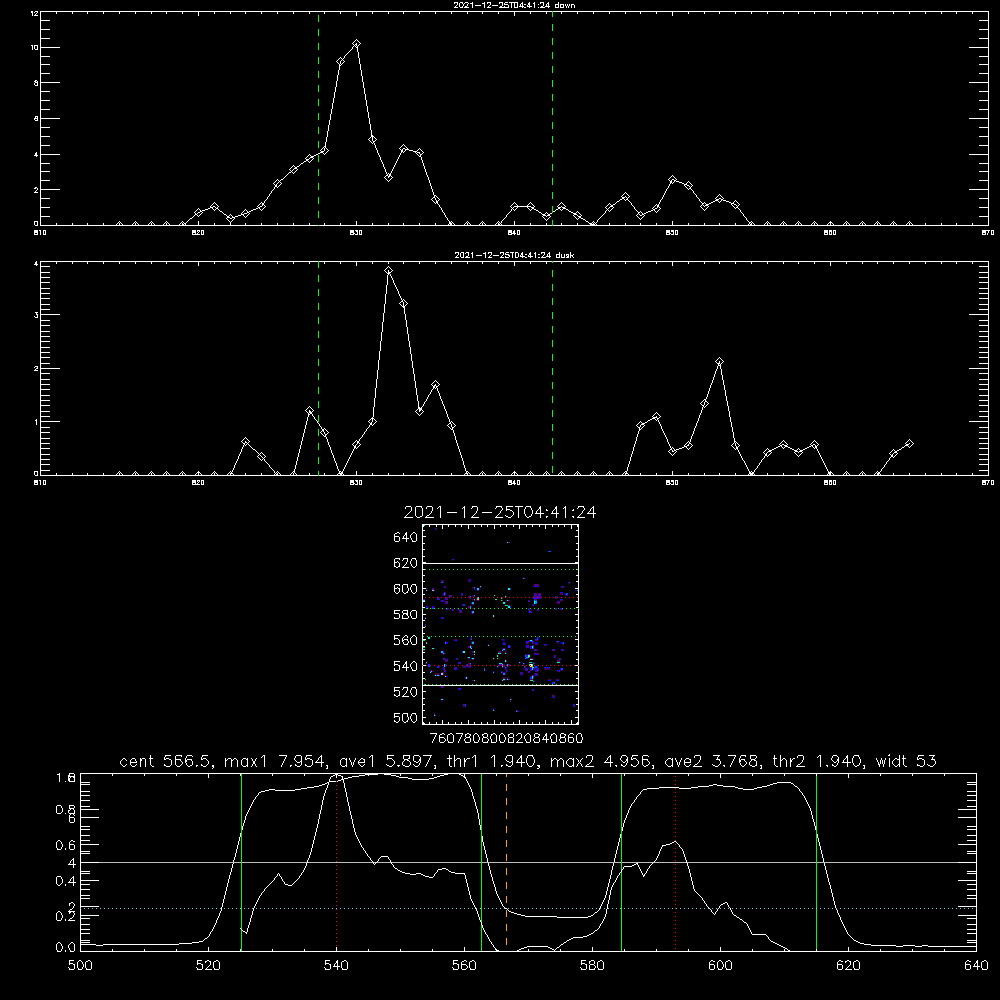Click the 'ave2 3.768' value

click(711, 761)
